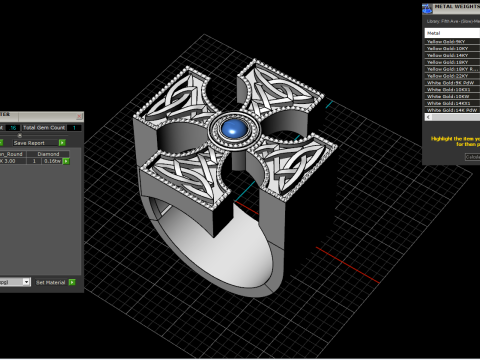Click the 0.16tw weight cell
This screenshot has height=360, width=480.
(52, 161)
